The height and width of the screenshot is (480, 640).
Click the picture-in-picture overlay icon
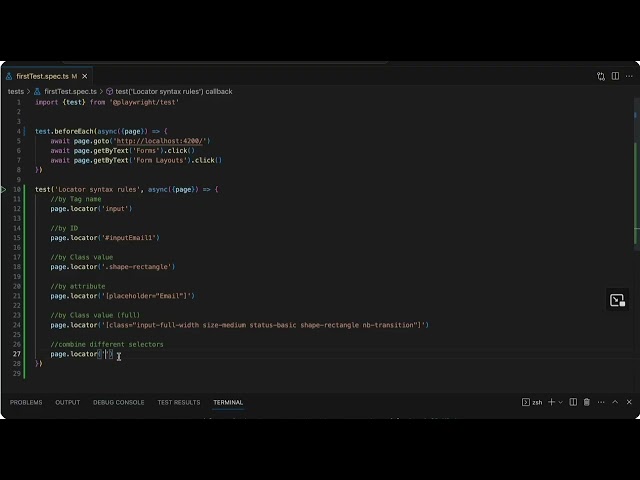(617, 300)
